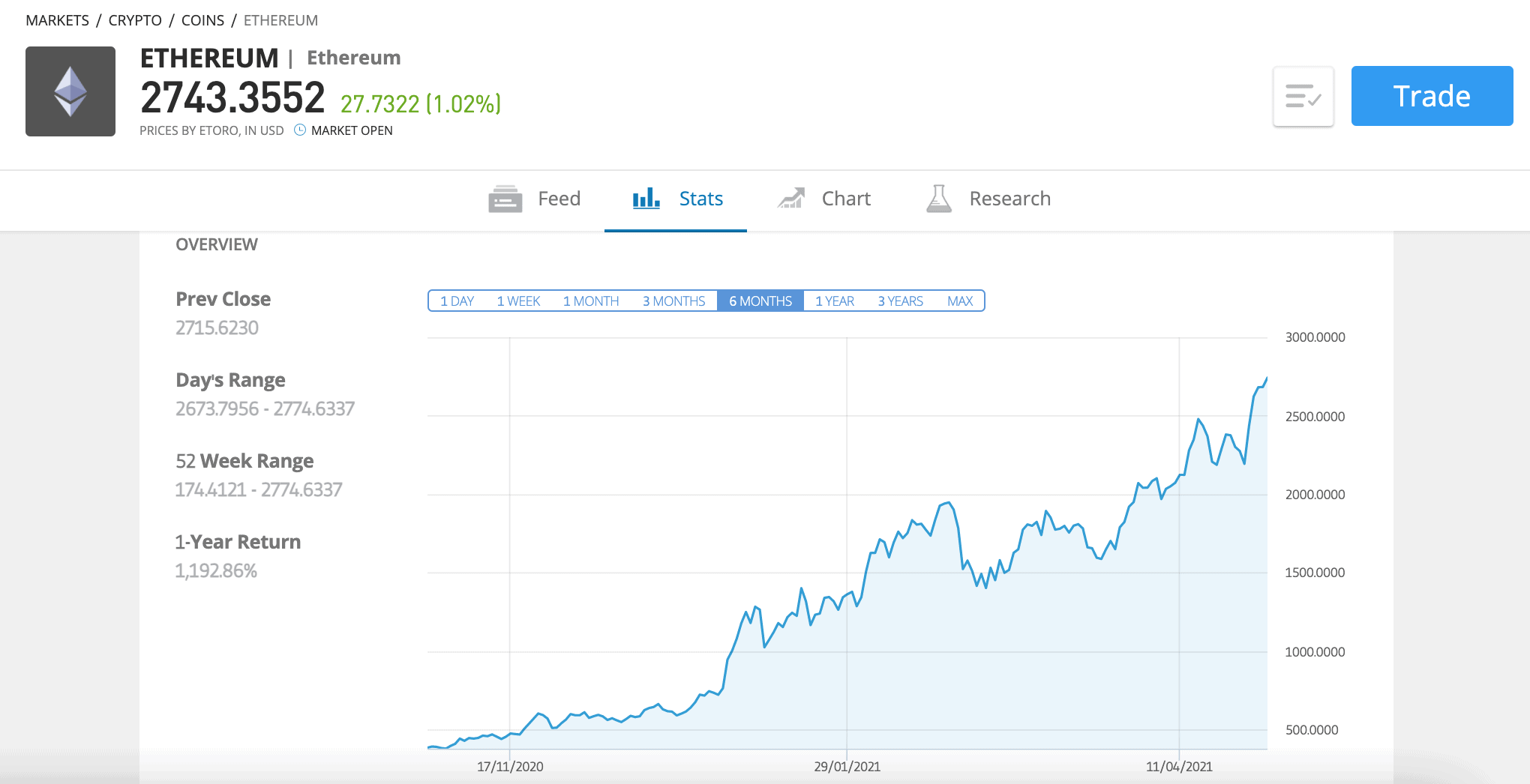Click the 11/04/2021 date marker
This screenshot has height=784, width=1530.
coord(1179,767)
